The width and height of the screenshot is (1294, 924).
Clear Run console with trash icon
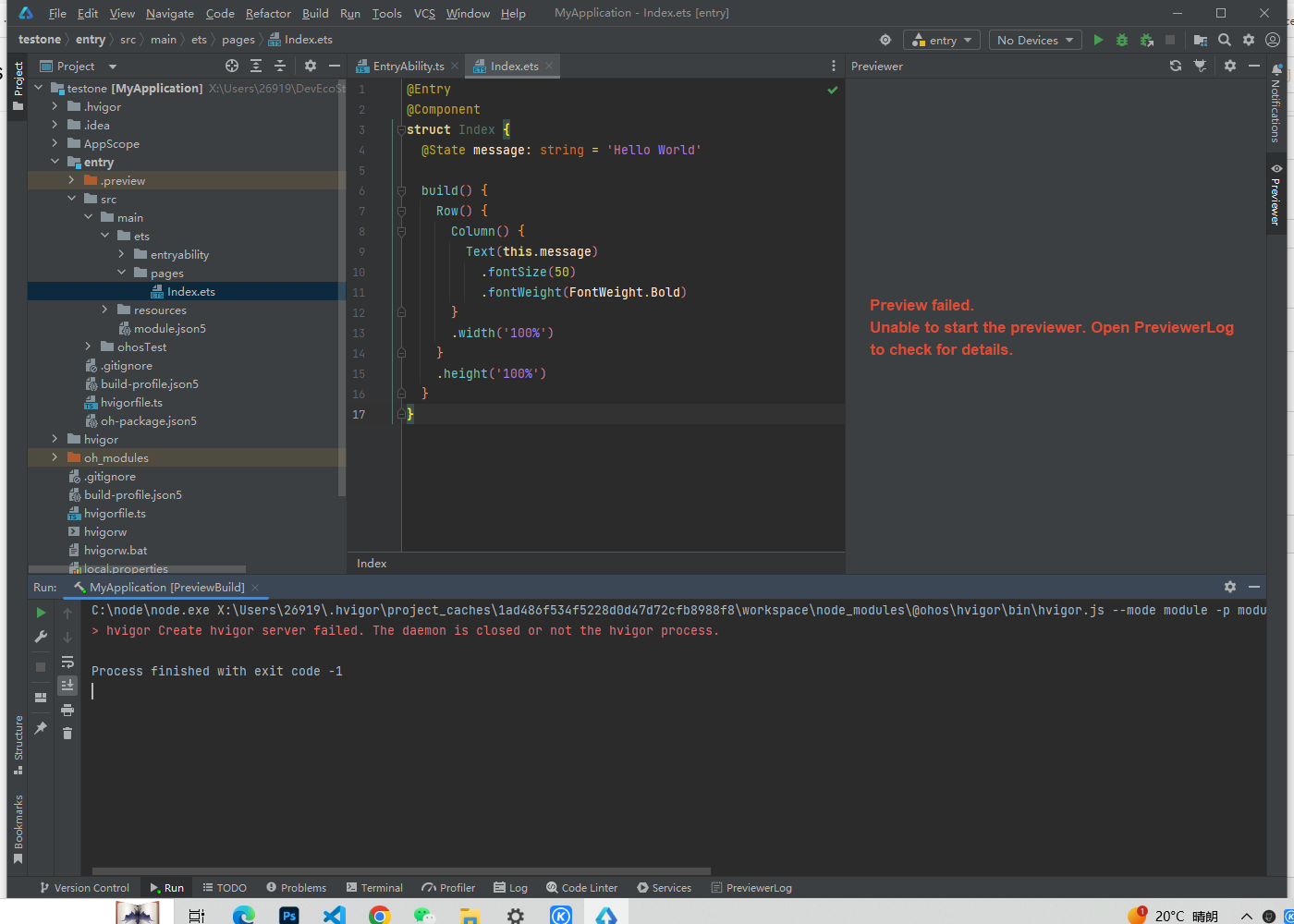tap(67, 733)
